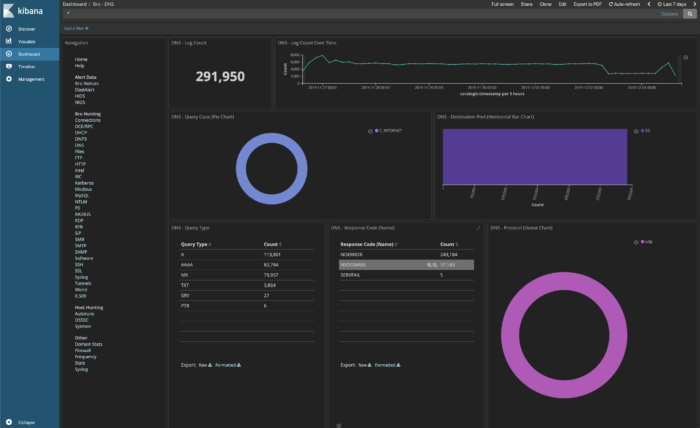Sort by Response Code (Name) column header
700x428 pixels.
[x=368, y=245]
